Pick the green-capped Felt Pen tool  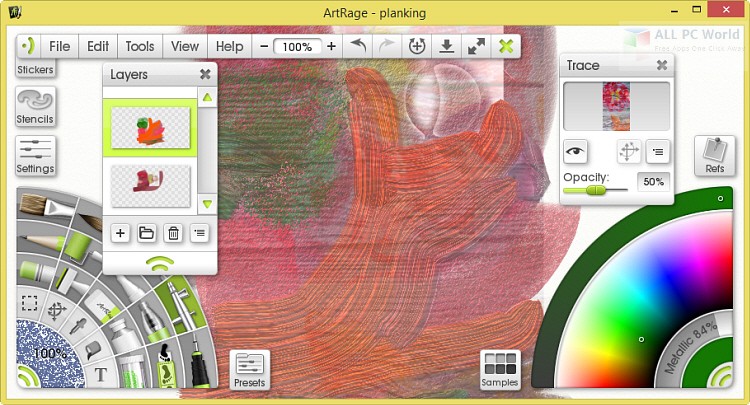tap(38, 271)
